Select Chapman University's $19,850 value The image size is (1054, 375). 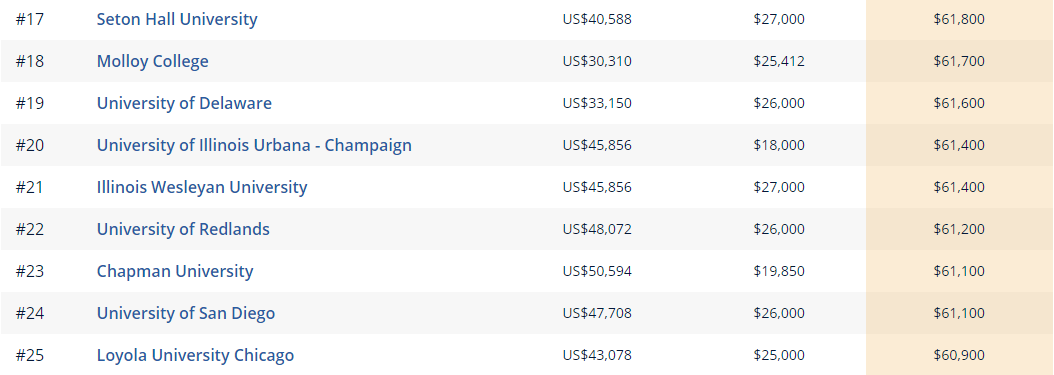[778, 271]
